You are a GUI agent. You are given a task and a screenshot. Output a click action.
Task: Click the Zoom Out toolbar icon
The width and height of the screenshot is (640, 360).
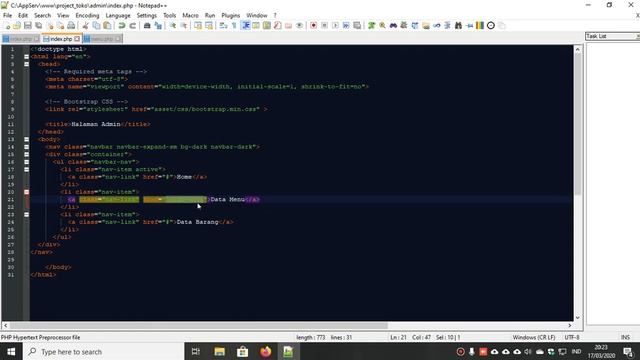(x=184, y=26)
